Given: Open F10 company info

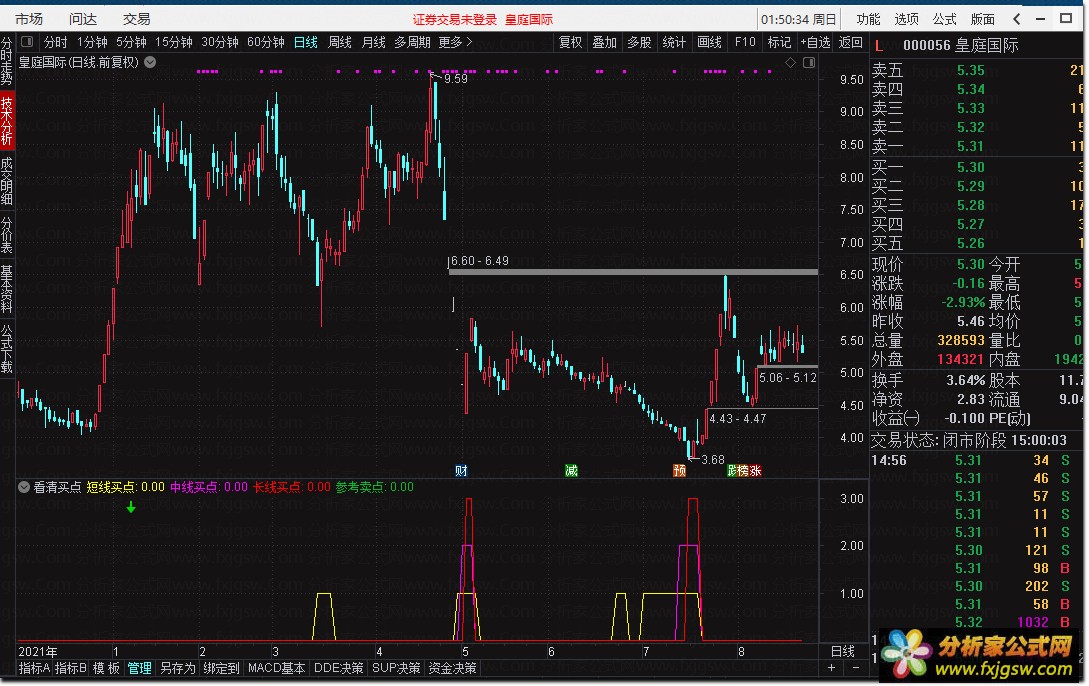Looking at the screenshot, I should coord(745,42).
